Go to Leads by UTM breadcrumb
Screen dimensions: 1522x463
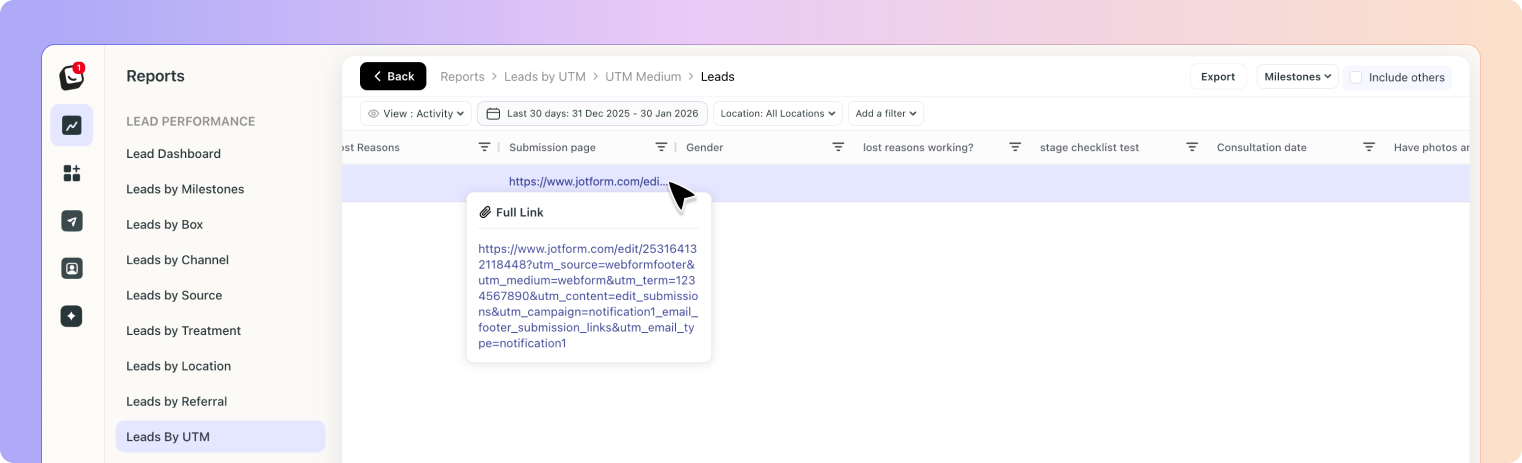pos(545,76)
